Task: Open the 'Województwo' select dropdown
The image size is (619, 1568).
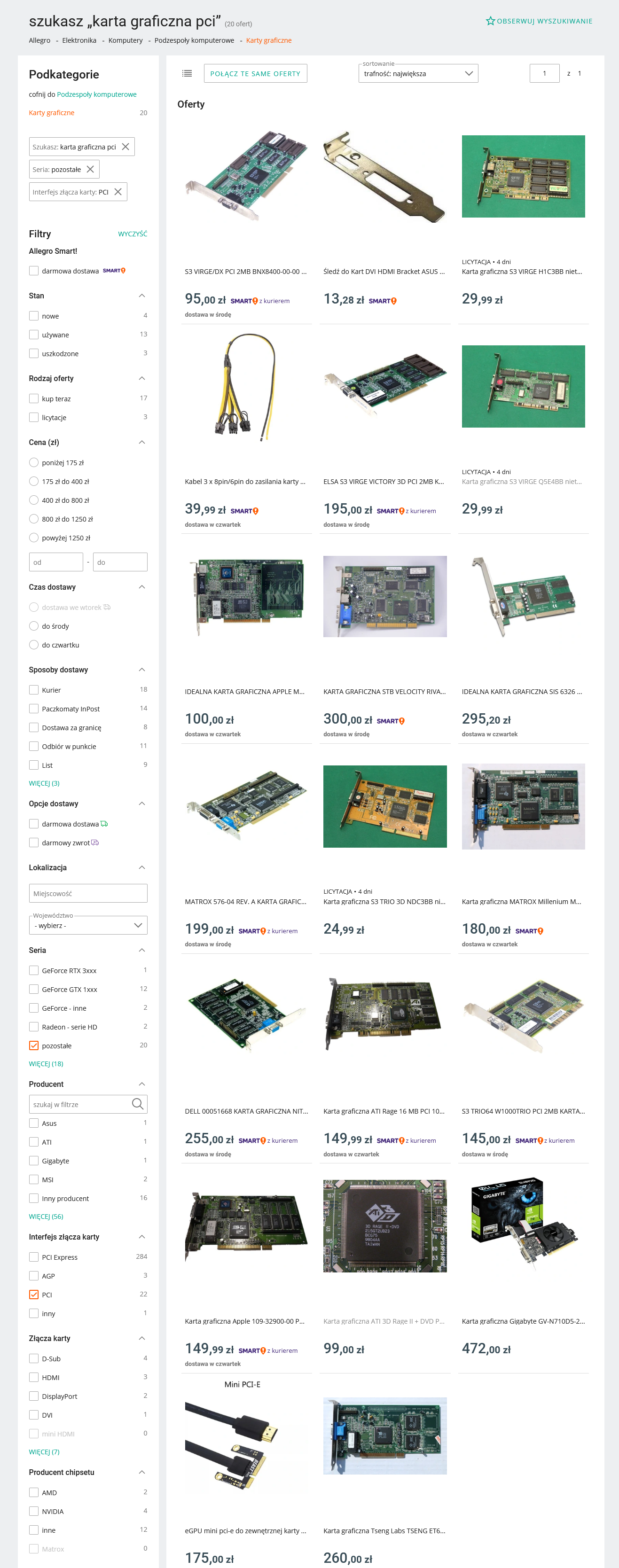Action: pyautogui.click(x=88, y=925)
